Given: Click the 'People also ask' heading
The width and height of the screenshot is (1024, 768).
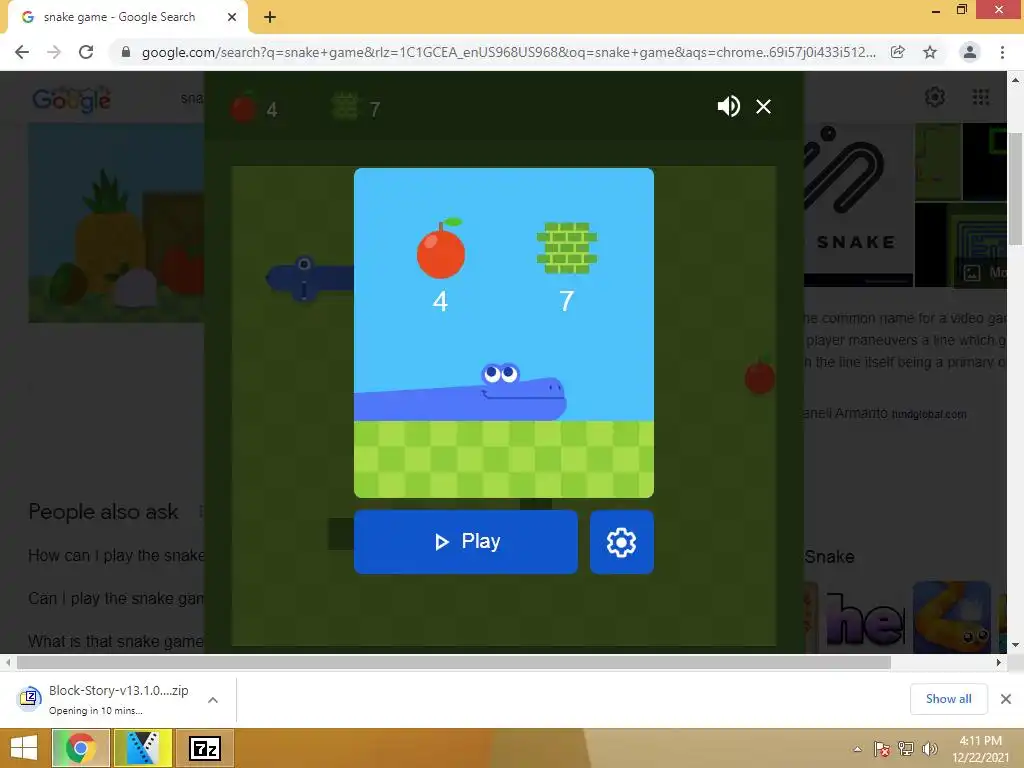Looking at the screenshot, I should [x=103, y=512].
